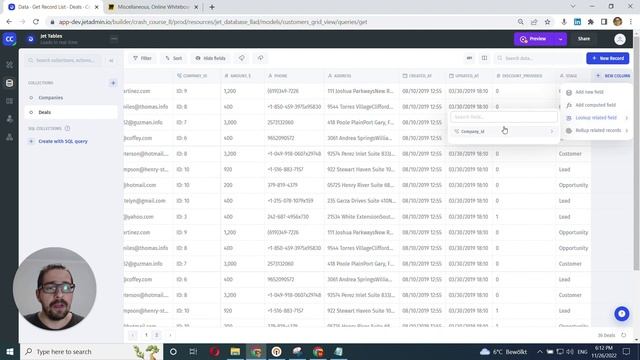Switch to the Miscellaneous Online Whiteboard browser tab
This screenshot has height=360, width=640.
point(153,7)
